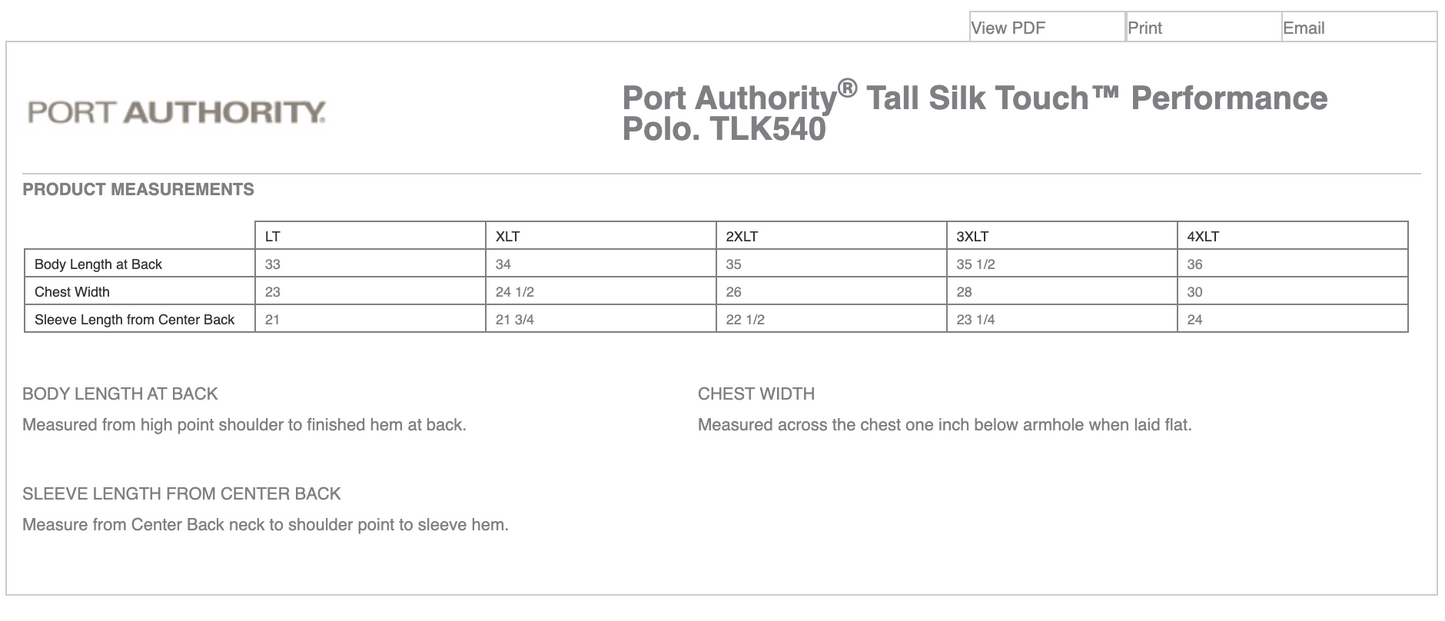Click the PRODUCT MEASUREMENTS heading
Viewport: 1445px width, 621px height.
[x=138, y=189]
